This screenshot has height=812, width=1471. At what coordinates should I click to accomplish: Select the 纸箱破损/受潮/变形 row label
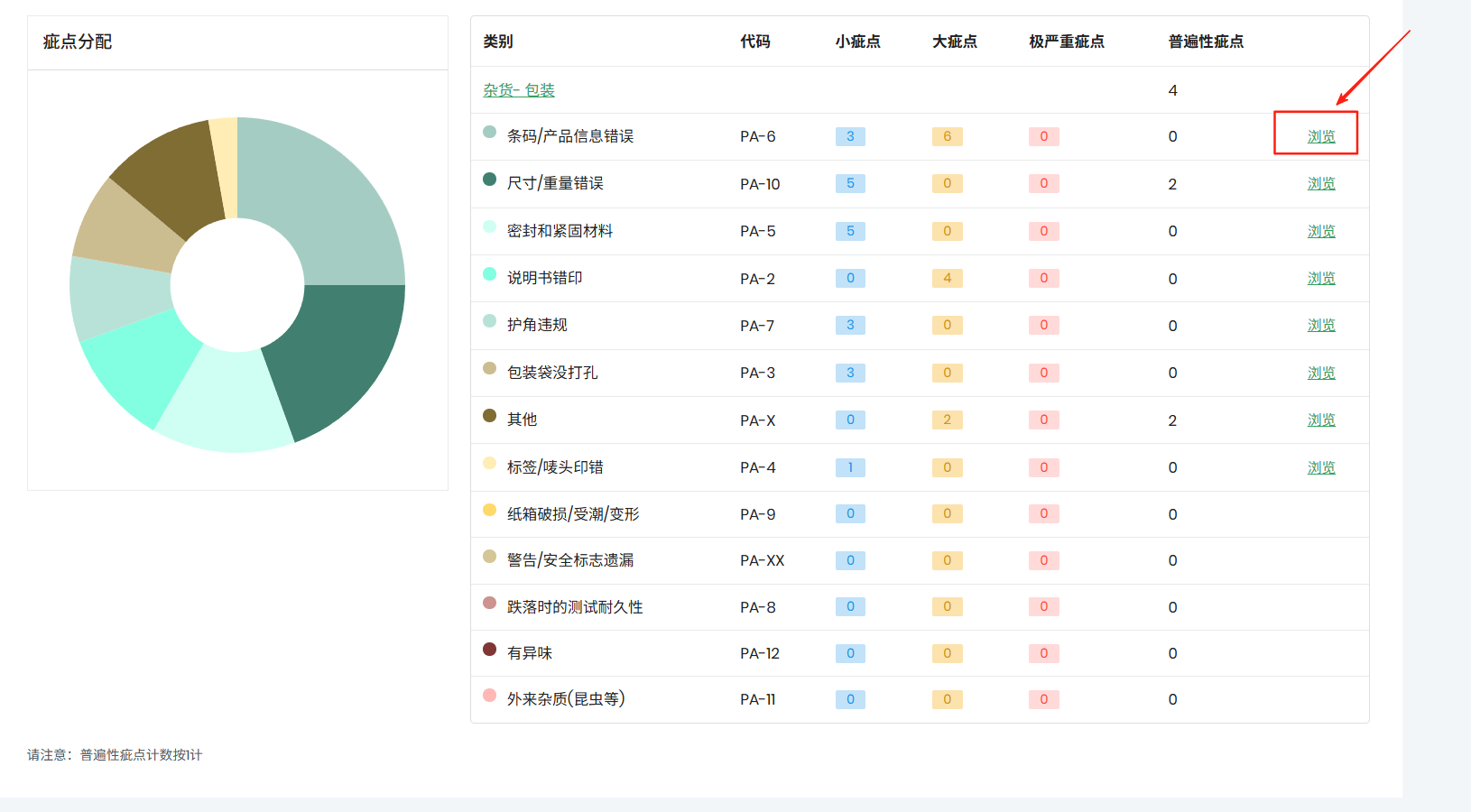click(573, 514)
